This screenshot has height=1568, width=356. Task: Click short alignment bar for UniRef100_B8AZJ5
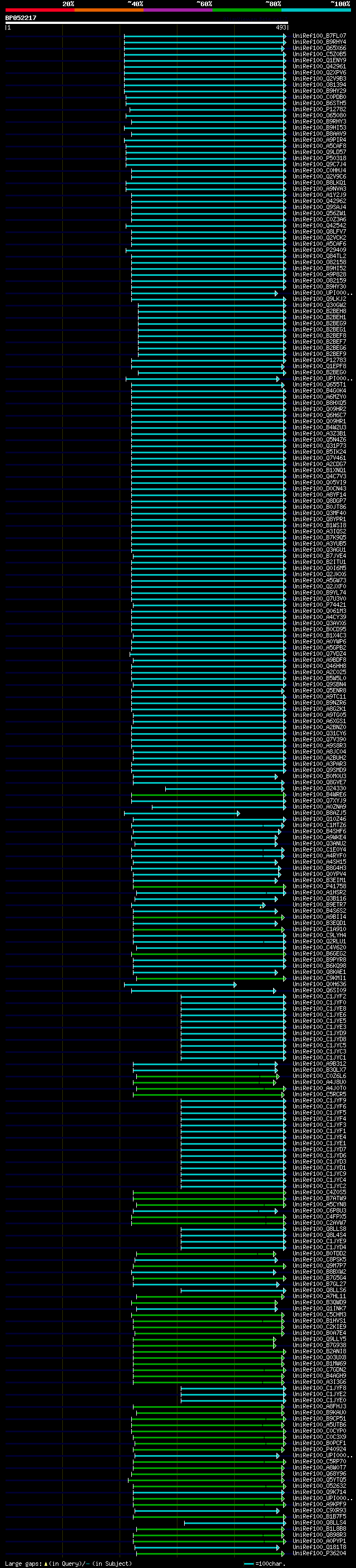182,813
